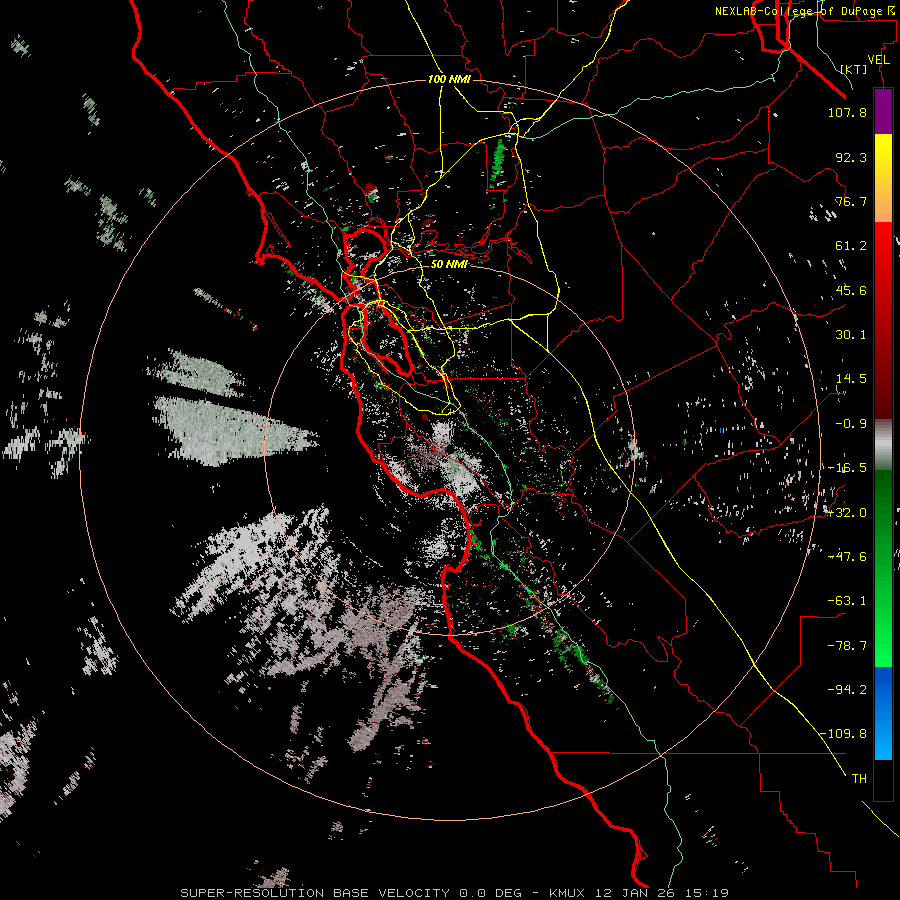Screen dimensions: 900x900
Task: Click the VEL legend title
Action: [878, 60]
